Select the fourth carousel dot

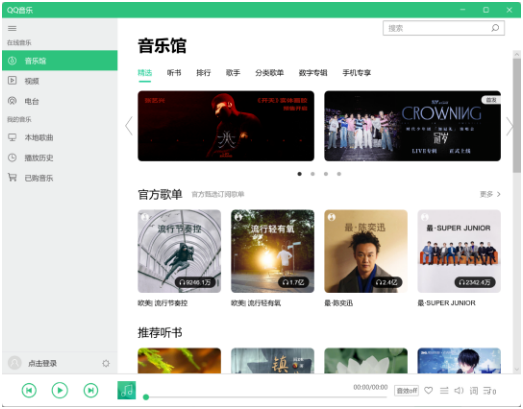point(339,174)
